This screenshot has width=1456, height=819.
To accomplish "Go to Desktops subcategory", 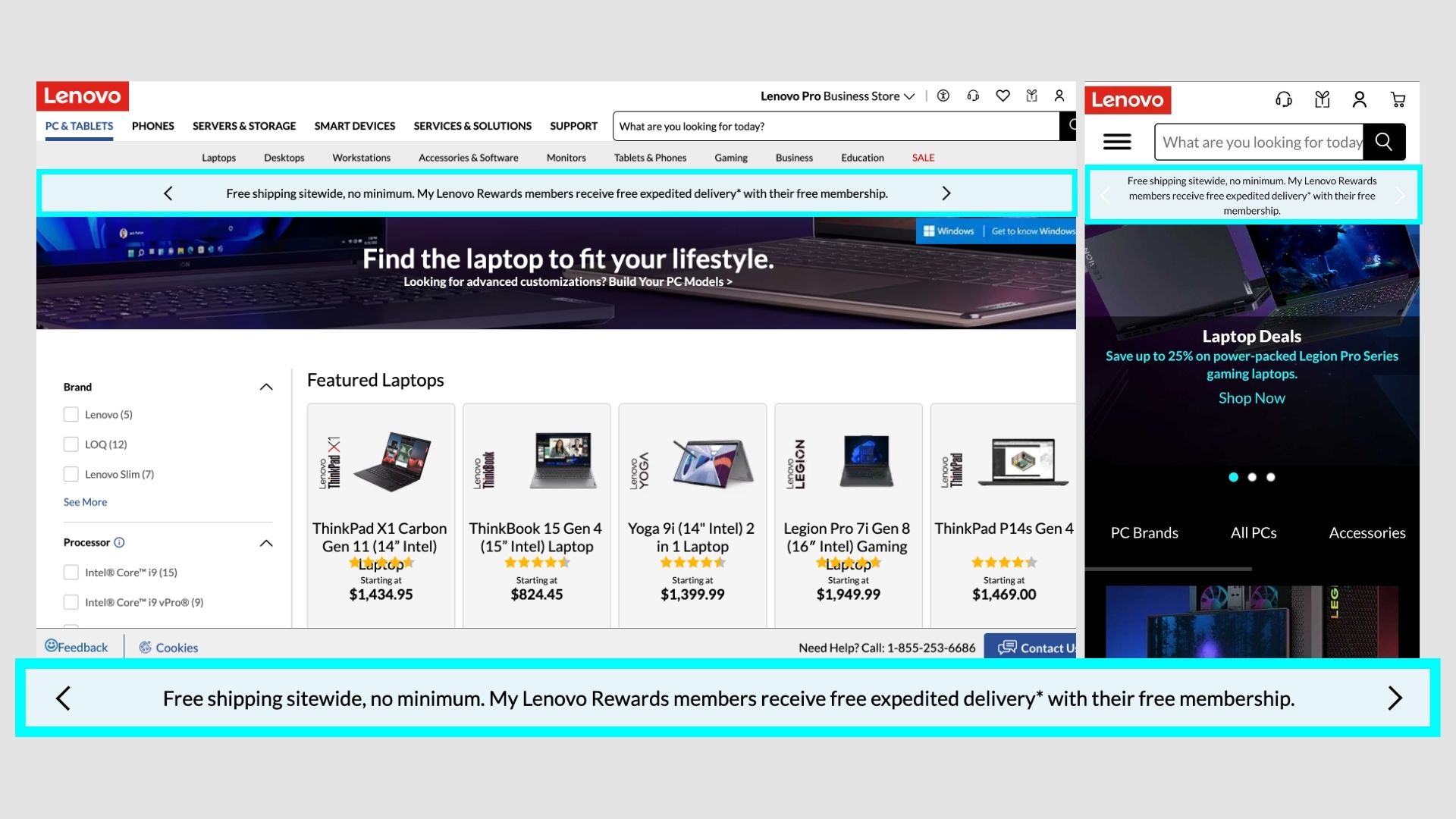I will coord(284,158).
